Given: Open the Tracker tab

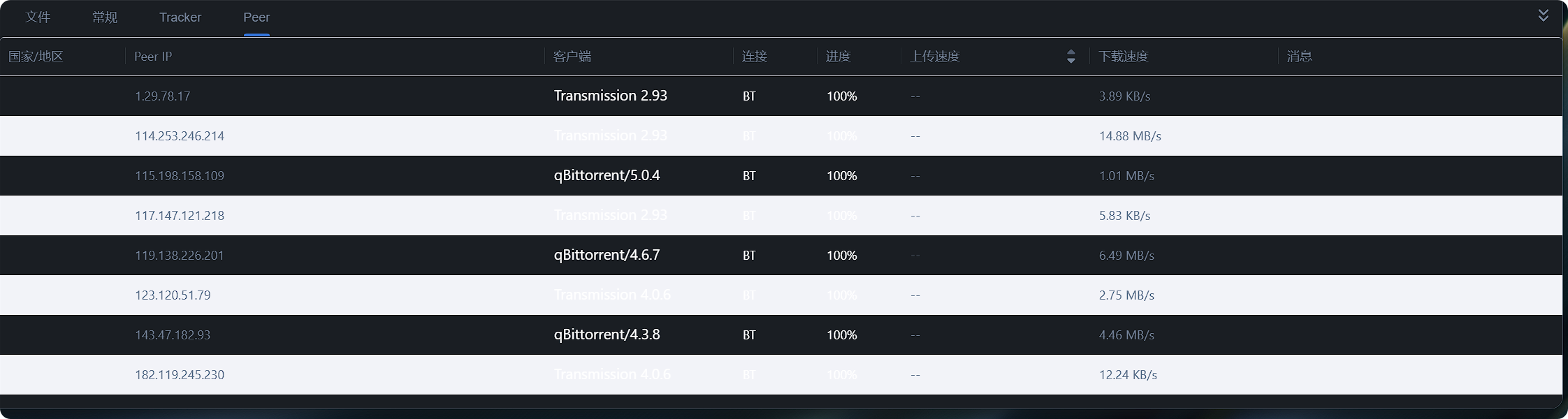Looking at the screenshot, I should tap(180, 17).
